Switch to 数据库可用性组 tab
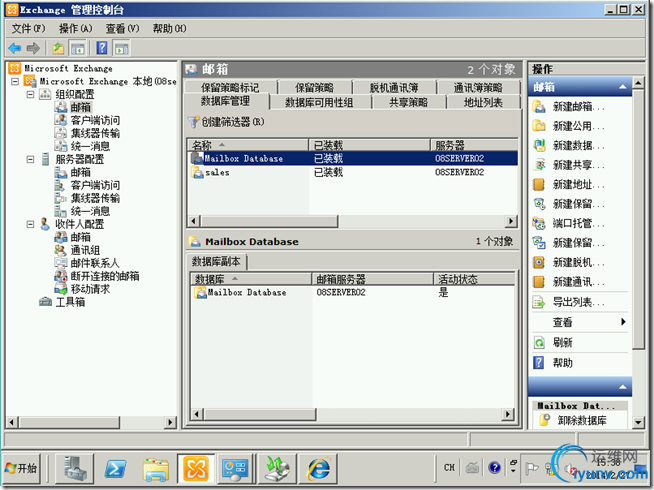This screenshot has width=654, height=490. [319, 102]
